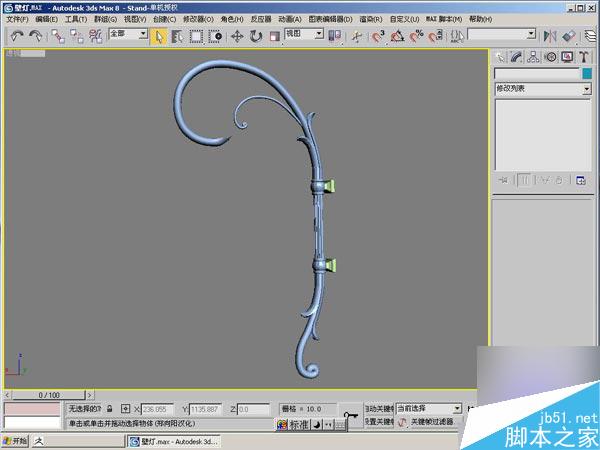Click the Align tool icon

tap(569, 36)
